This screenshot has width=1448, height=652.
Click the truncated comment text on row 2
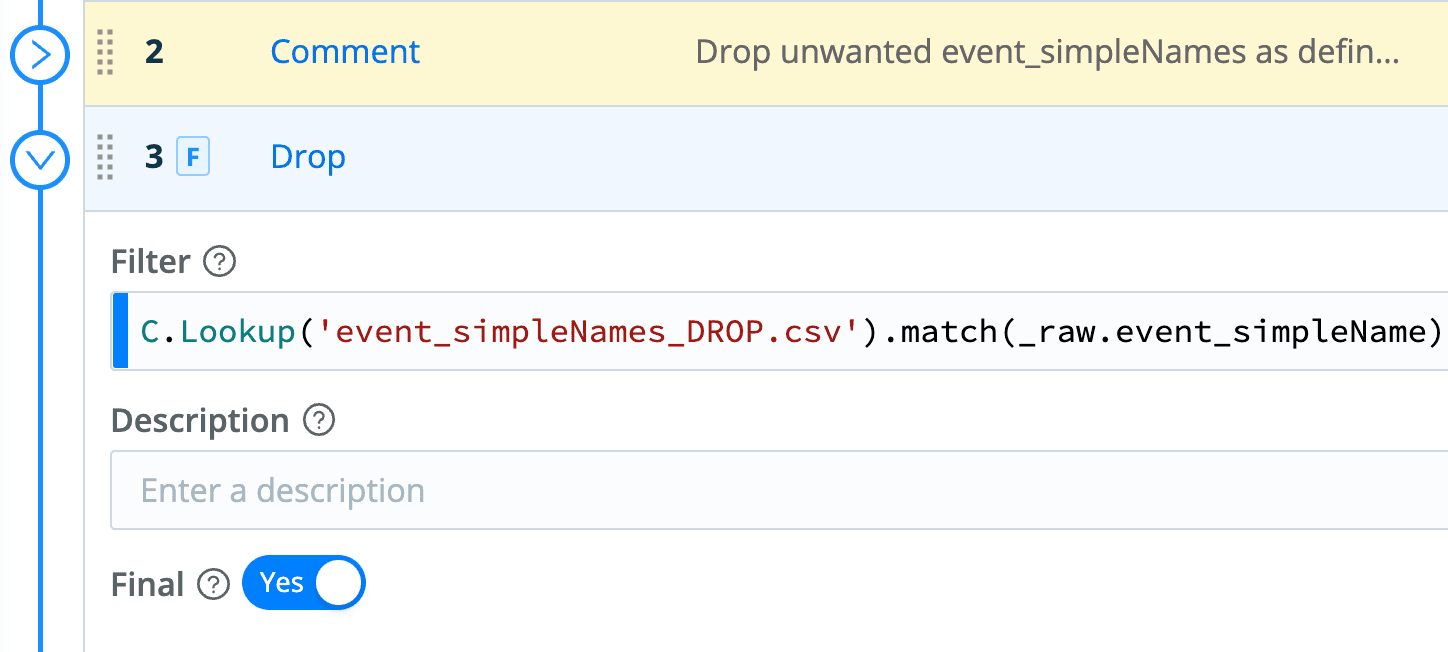(1046, 52)
